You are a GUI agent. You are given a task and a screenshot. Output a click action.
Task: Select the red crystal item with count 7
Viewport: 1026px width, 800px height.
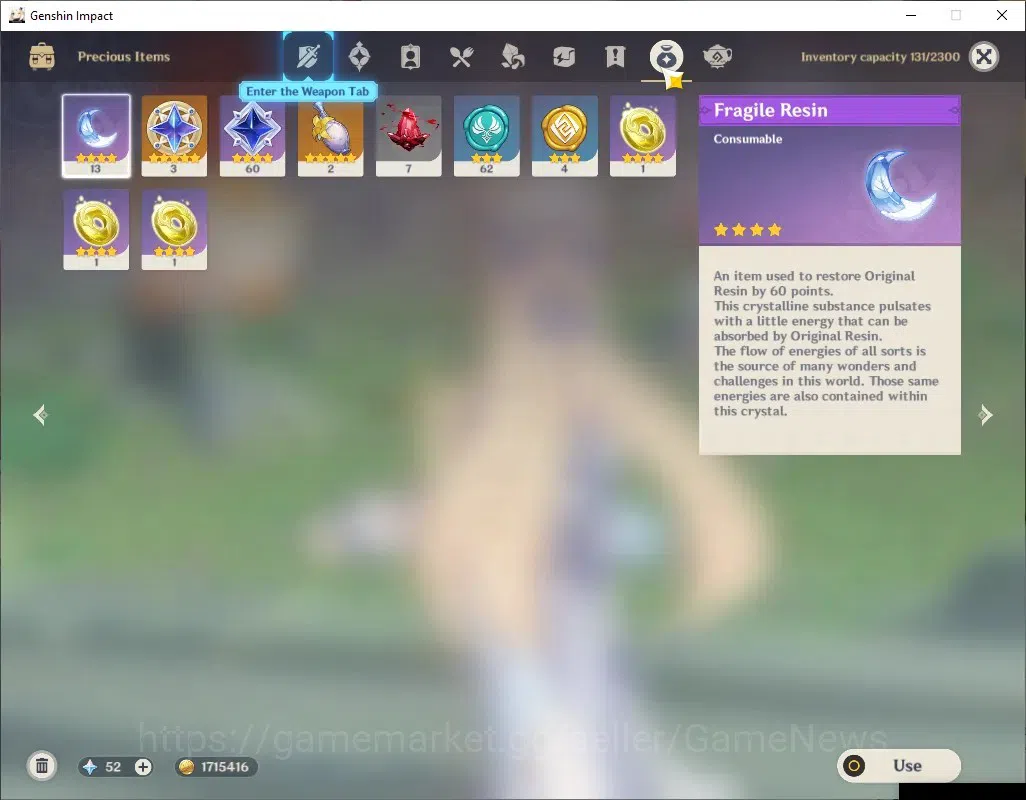408,136
